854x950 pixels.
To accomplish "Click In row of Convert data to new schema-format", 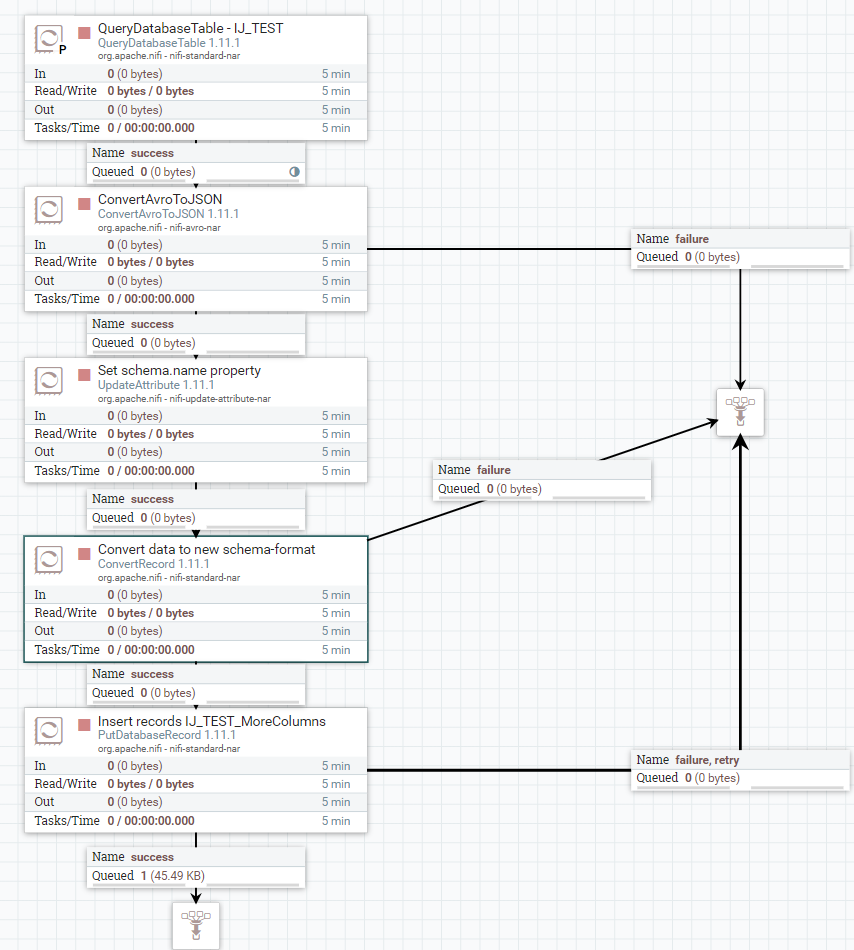I will (196, 595).
